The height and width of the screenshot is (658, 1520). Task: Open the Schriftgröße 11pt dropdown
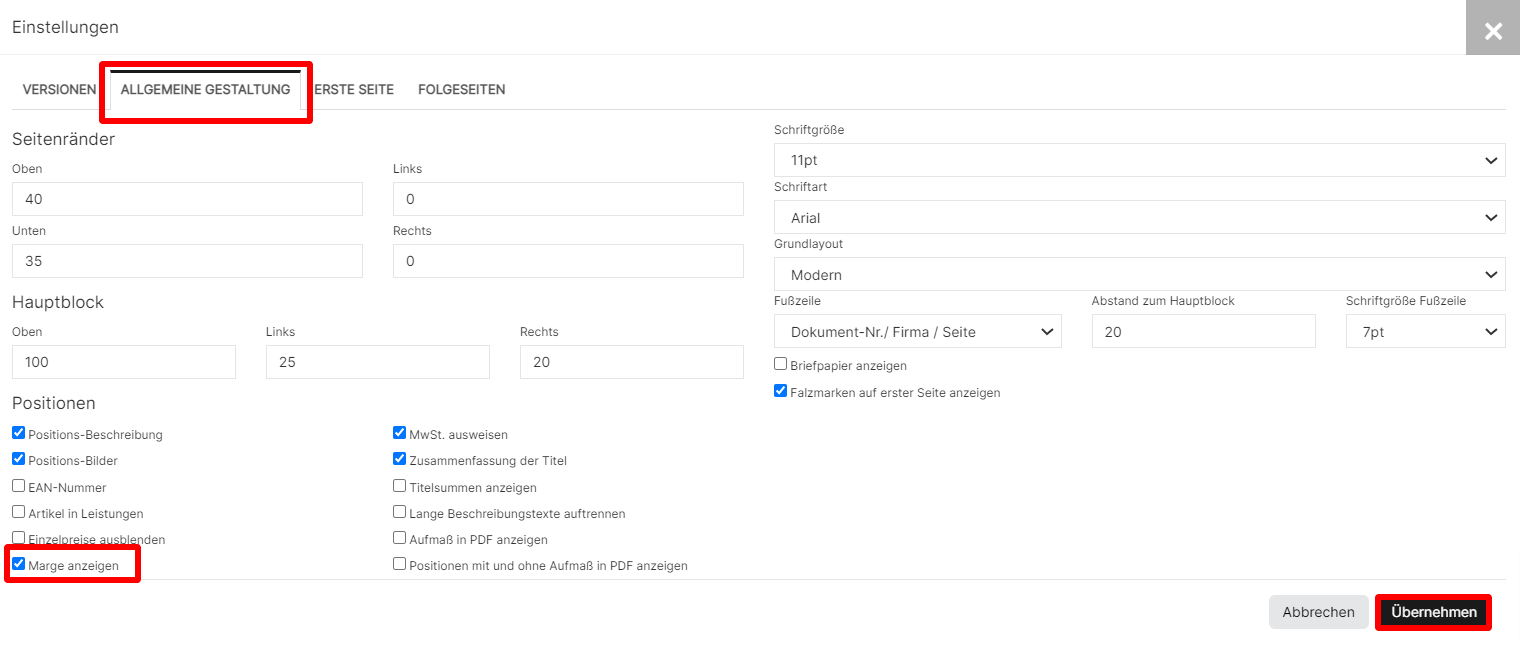click(1139, 160)
